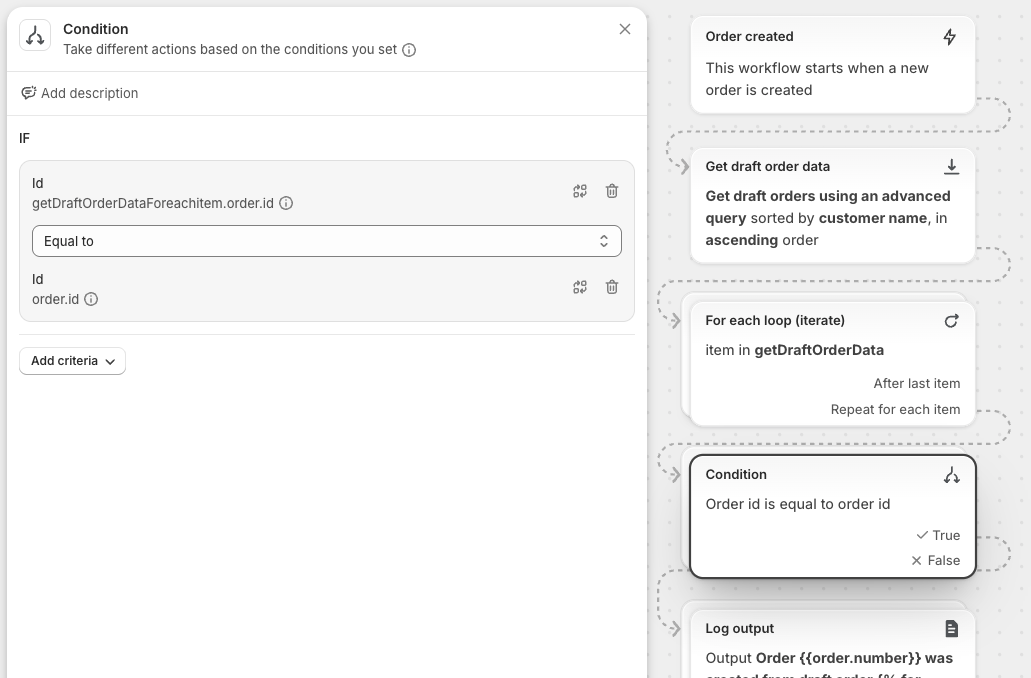Screen dimensions: 1031x678
Task: Open the Log output step
Action: 832,640
